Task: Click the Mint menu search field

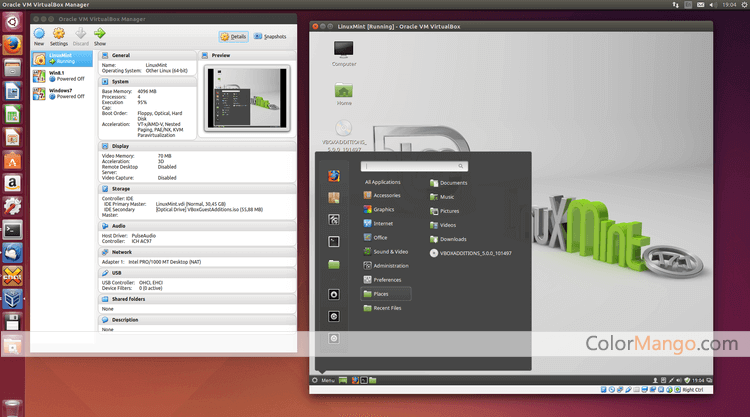Action: point(414,166)
